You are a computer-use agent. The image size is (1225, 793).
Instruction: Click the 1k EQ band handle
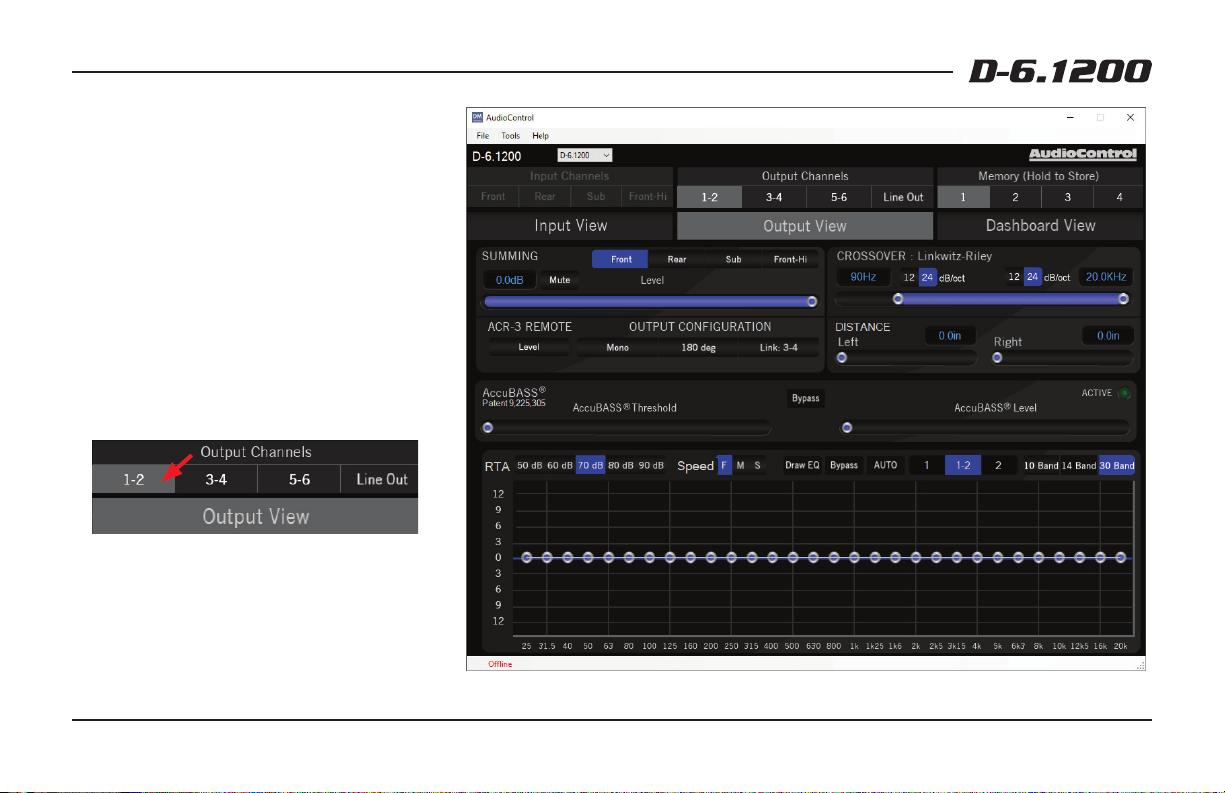[855, 557]
